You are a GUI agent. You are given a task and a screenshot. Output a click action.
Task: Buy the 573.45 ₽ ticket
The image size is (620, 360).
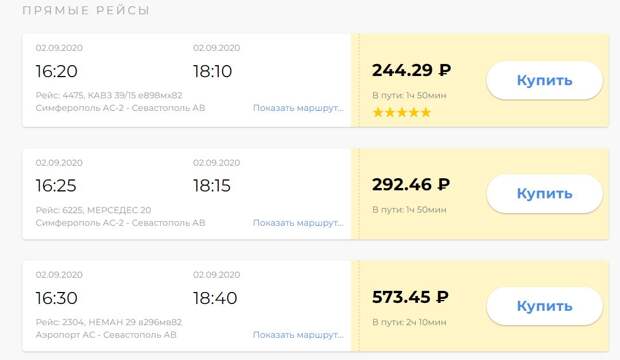[544, 306]
